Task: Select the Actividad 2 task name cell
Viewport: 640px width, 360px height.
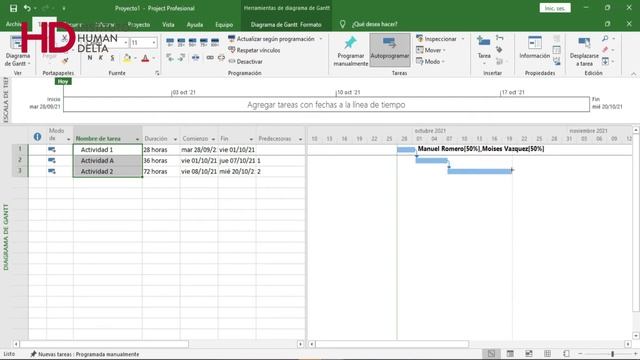Action: coord(108,171)
